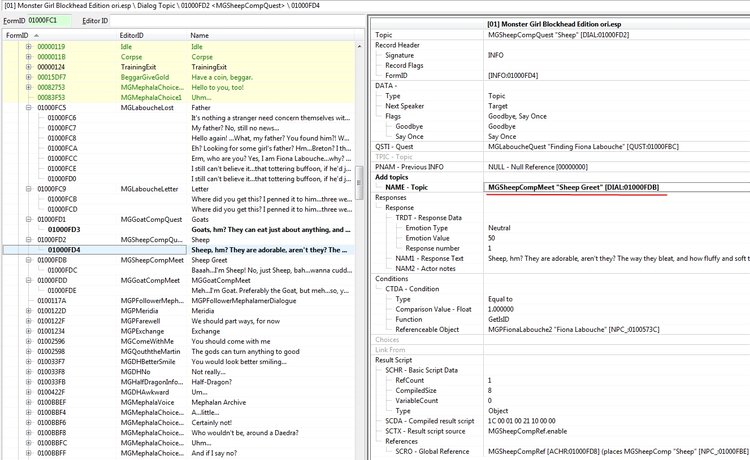Screen dimensions: 750x460
Task: Click the Next Speaker value Target
Action: [x=497, y=106]
